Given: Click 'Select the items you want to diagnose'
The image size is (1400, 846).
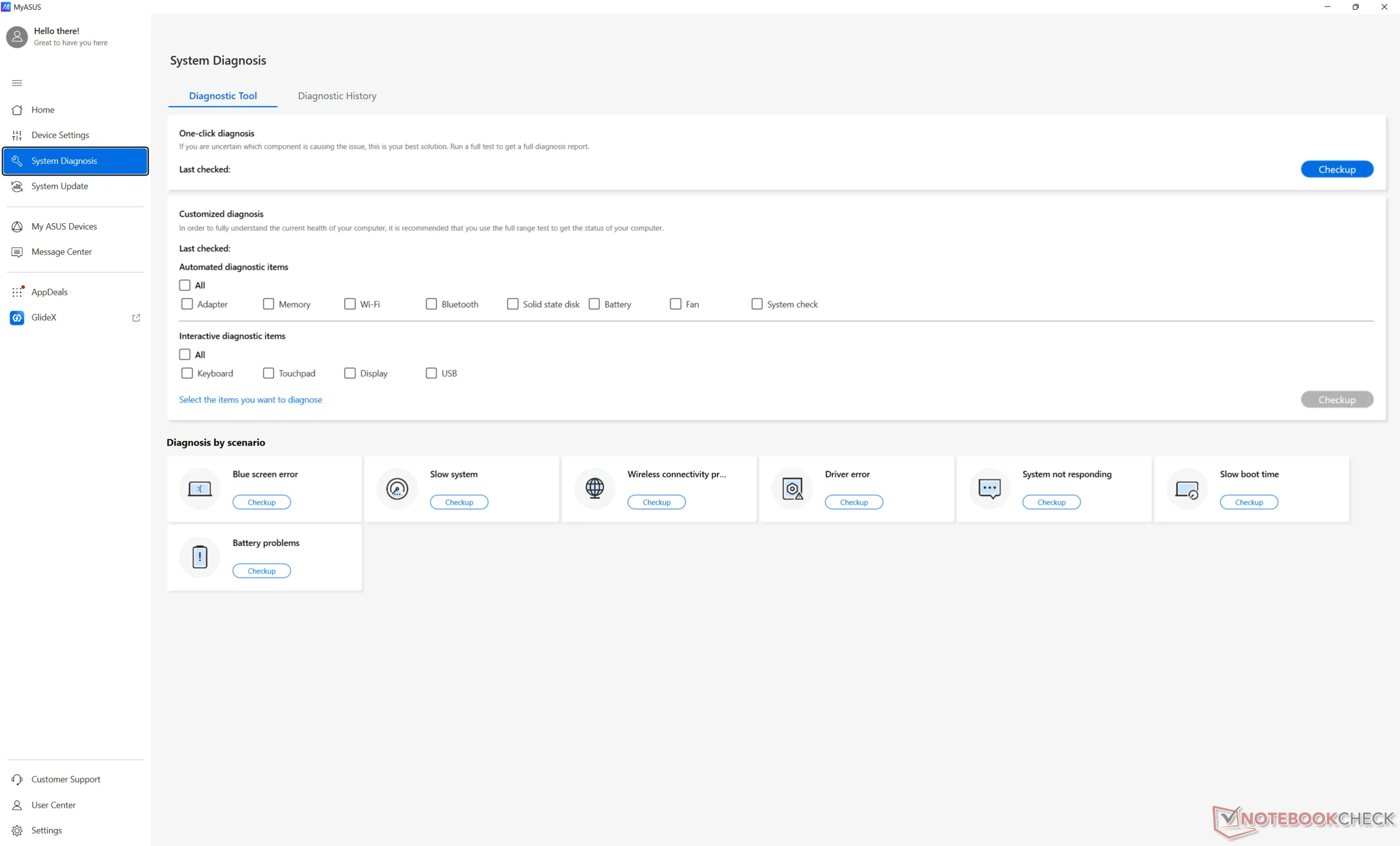Looking at the screenshot, I should pos(250,400).
